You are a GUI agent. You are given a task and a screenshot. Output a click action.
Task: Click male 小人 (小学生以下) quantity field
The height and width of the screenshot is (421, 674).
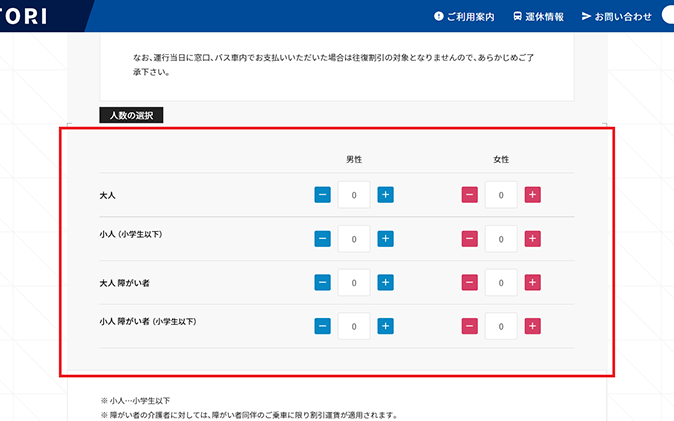point(354,239)
